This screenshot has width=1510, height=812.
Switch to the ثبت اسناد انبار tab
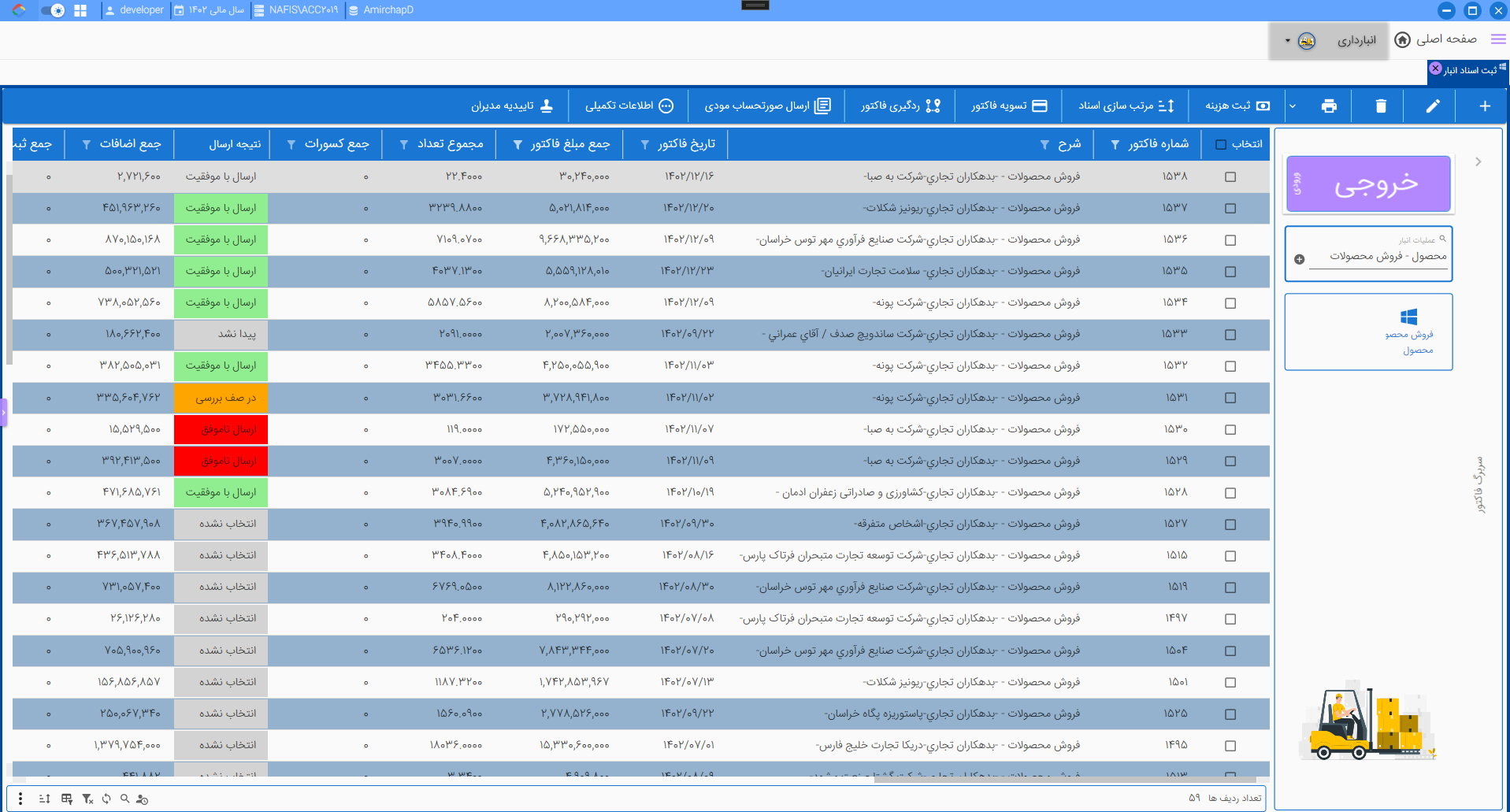click(1469, 70)
